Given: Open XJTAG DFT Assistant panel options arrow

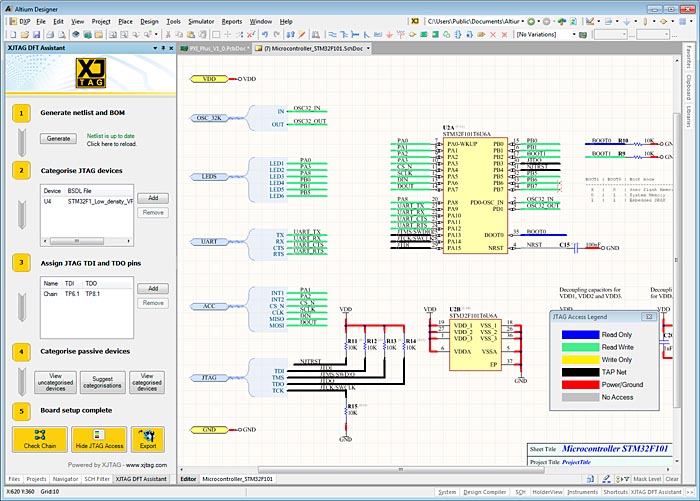Looking at the screenshot, I should tap(155, 48).
